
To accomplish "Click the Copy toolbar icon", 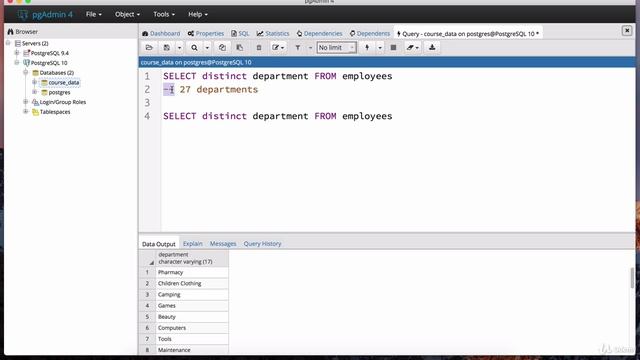I will [222, 48].
